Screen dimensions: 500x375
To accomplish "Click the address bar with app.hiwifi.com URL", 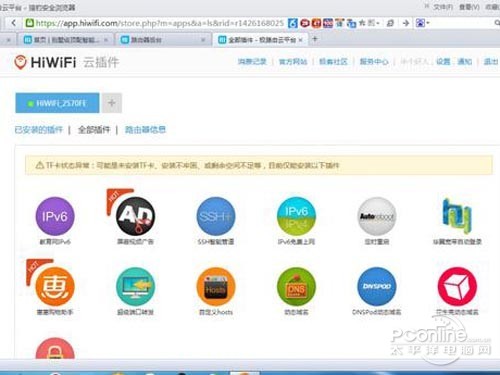I will 155,23.
